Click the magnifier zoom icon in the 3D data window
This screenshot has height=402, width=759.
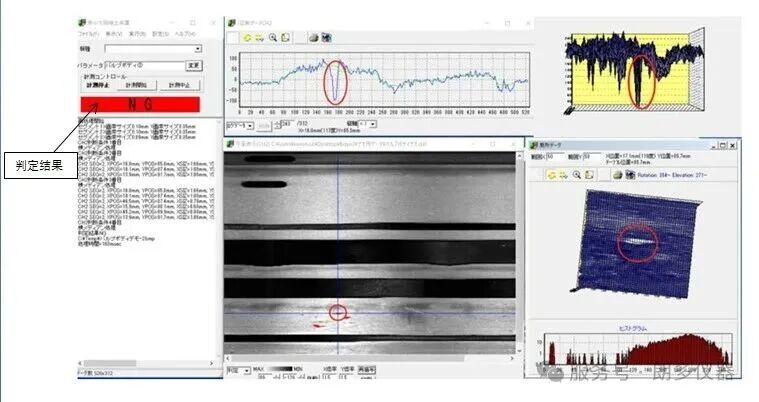577,175
